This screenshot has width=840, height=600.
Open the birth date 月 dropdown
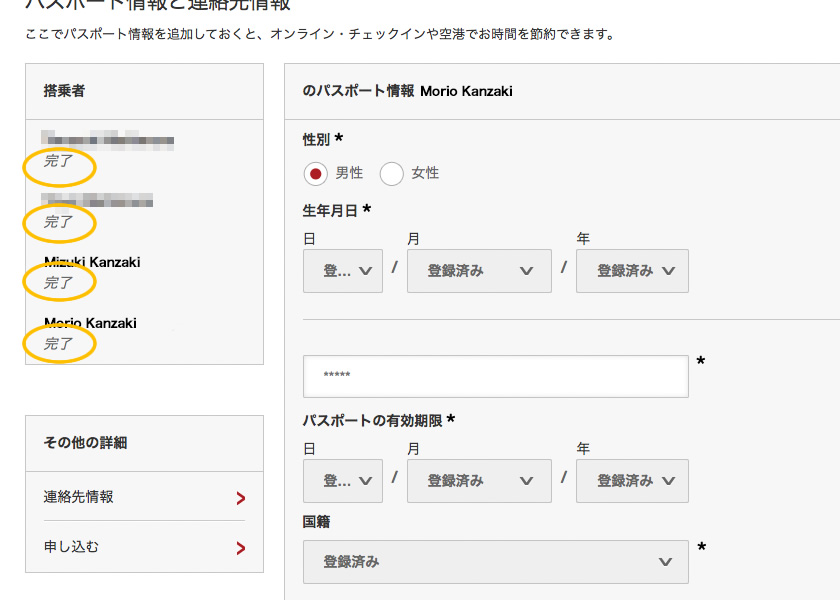coord(479,271)
